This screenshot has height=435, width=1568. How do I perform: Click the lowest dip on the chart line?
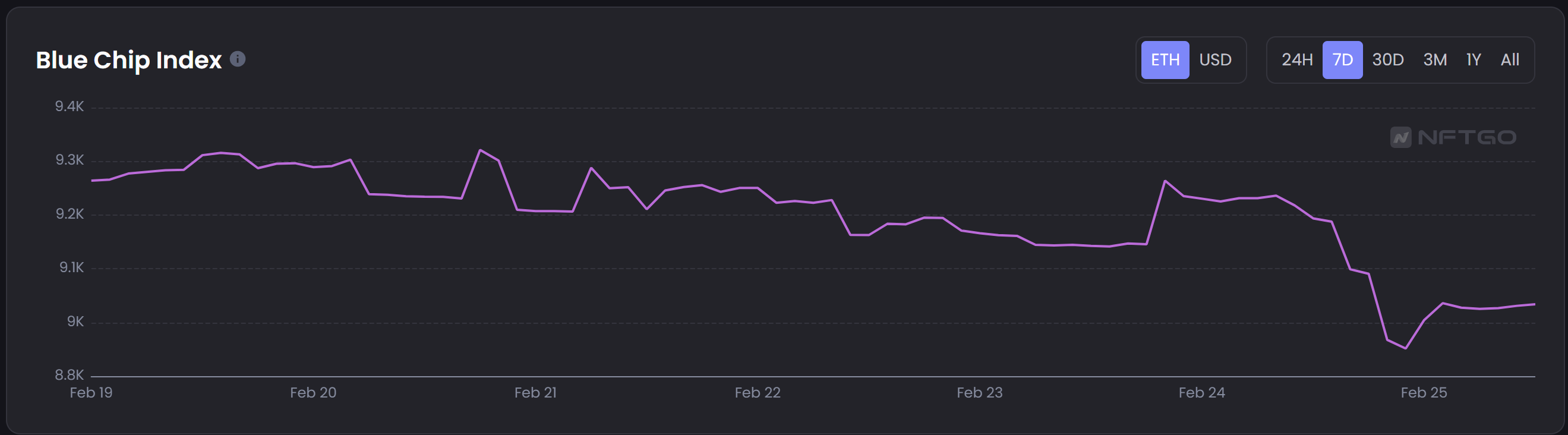1405,348
